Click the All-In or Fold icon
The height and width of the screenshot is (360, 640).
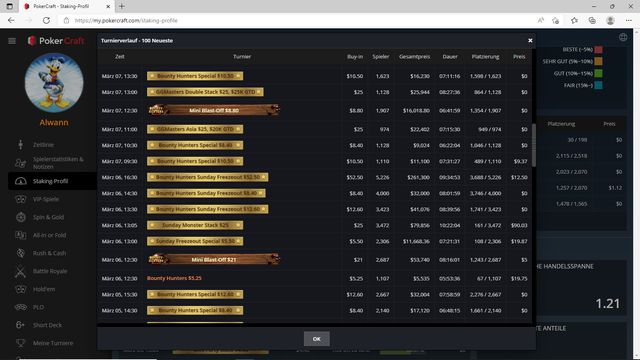click(20, 235)
